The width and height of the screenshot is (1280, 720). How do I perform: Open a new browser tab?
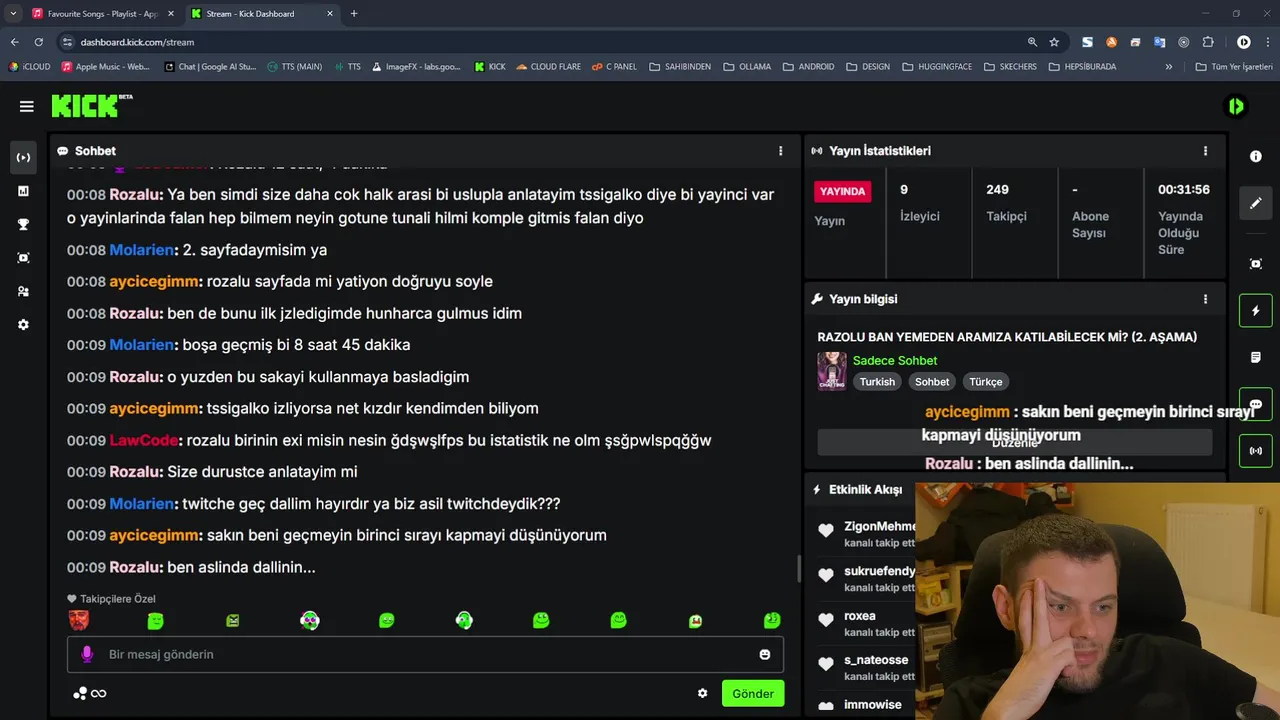pos(354,14)
